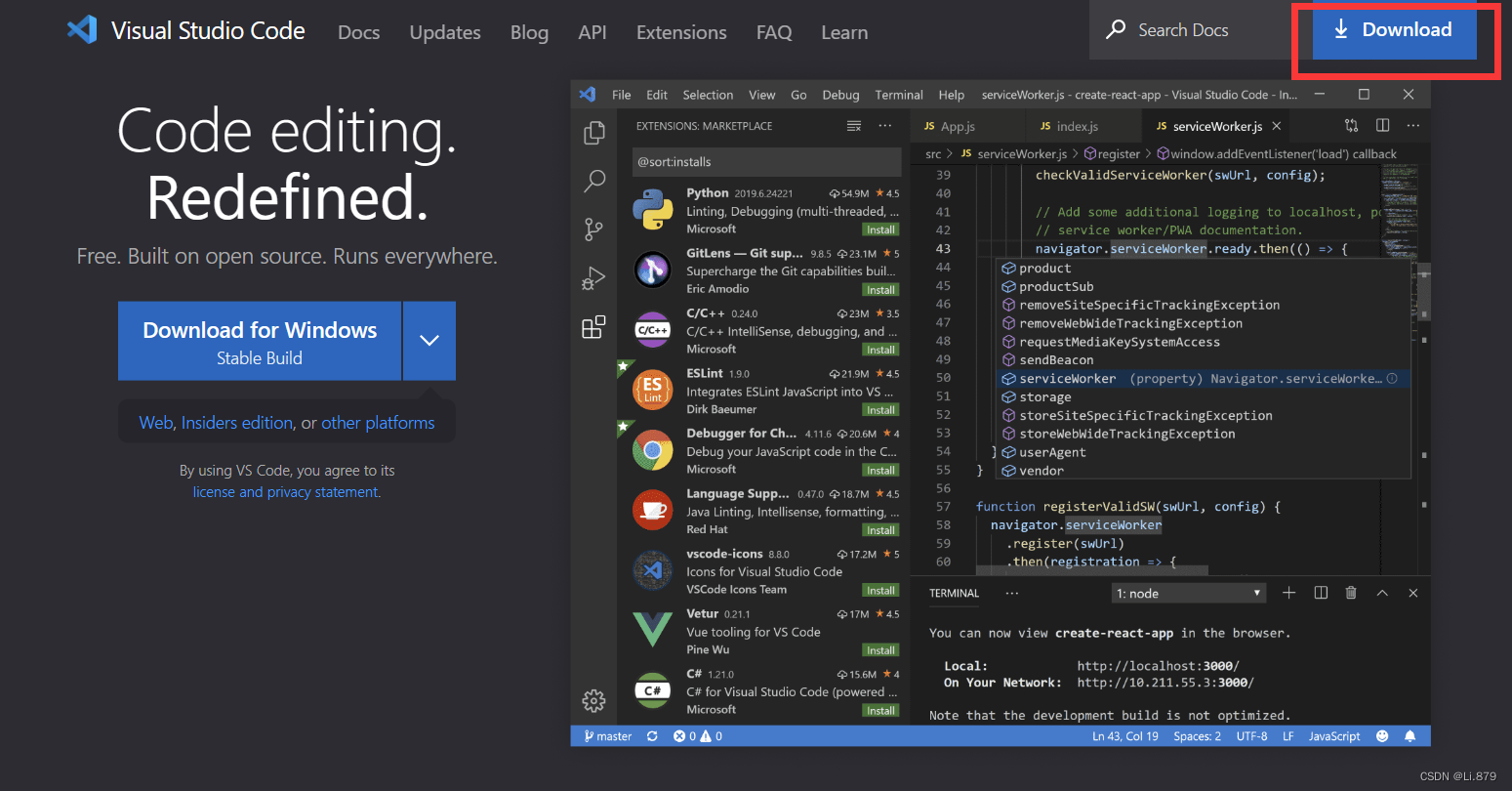This screenshot has height=791, width=1512.
Task: Click 'Ln 43, Col 19' in status bar
Action: click(x=1125, y=736)
